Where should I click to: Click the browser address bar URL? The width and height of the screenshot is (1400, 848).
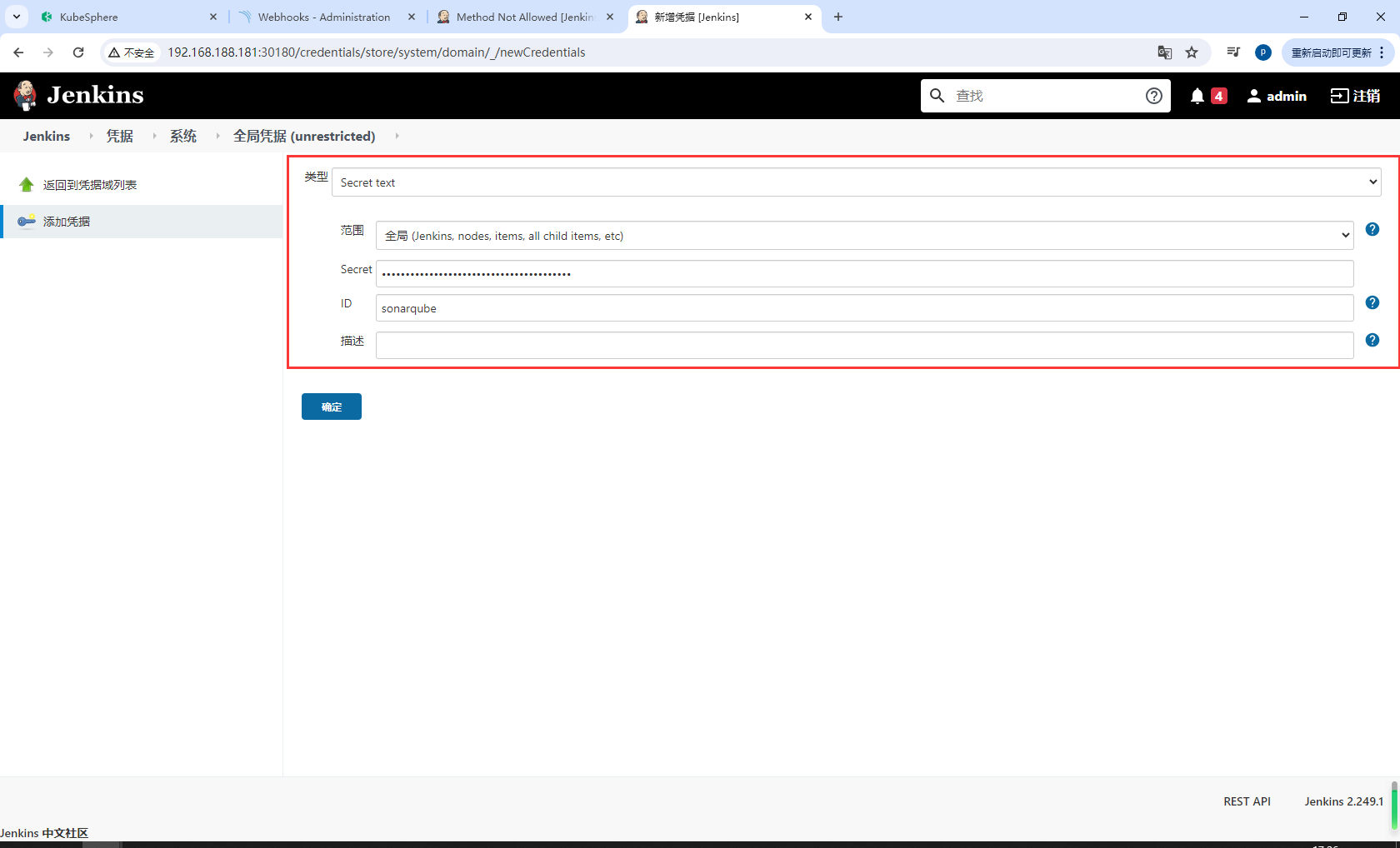point(377,52)
